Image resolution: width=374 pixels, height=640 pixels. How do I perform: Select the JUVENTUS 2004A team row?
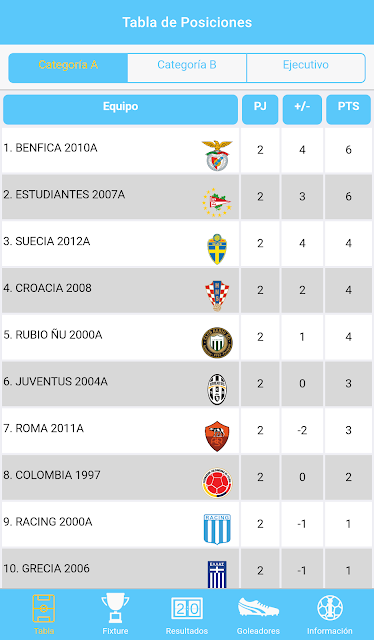pyautogui.click(x=187, y=384)
